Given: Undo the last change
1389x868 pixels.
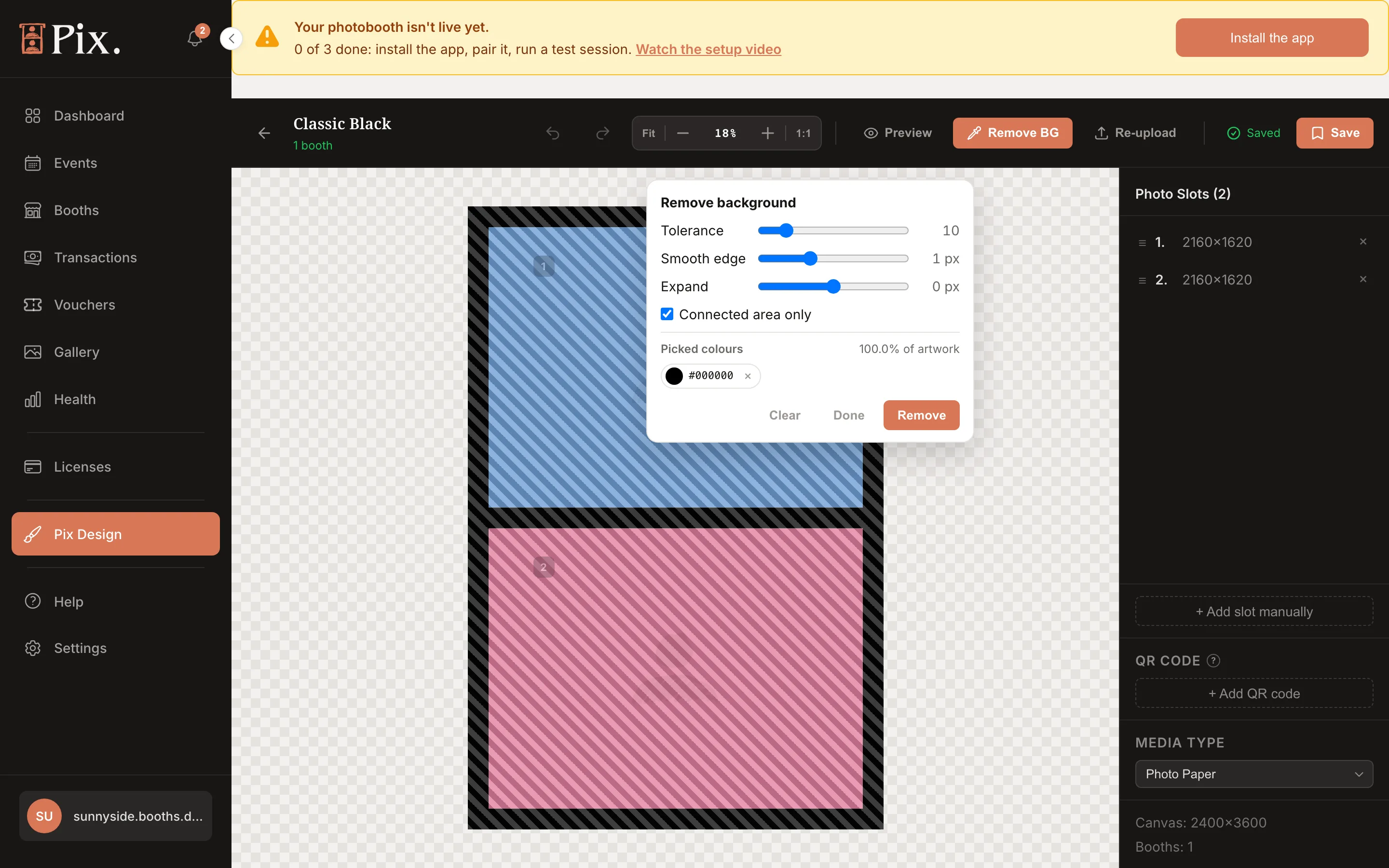Looking at the screenshot, I should (553, 133).
